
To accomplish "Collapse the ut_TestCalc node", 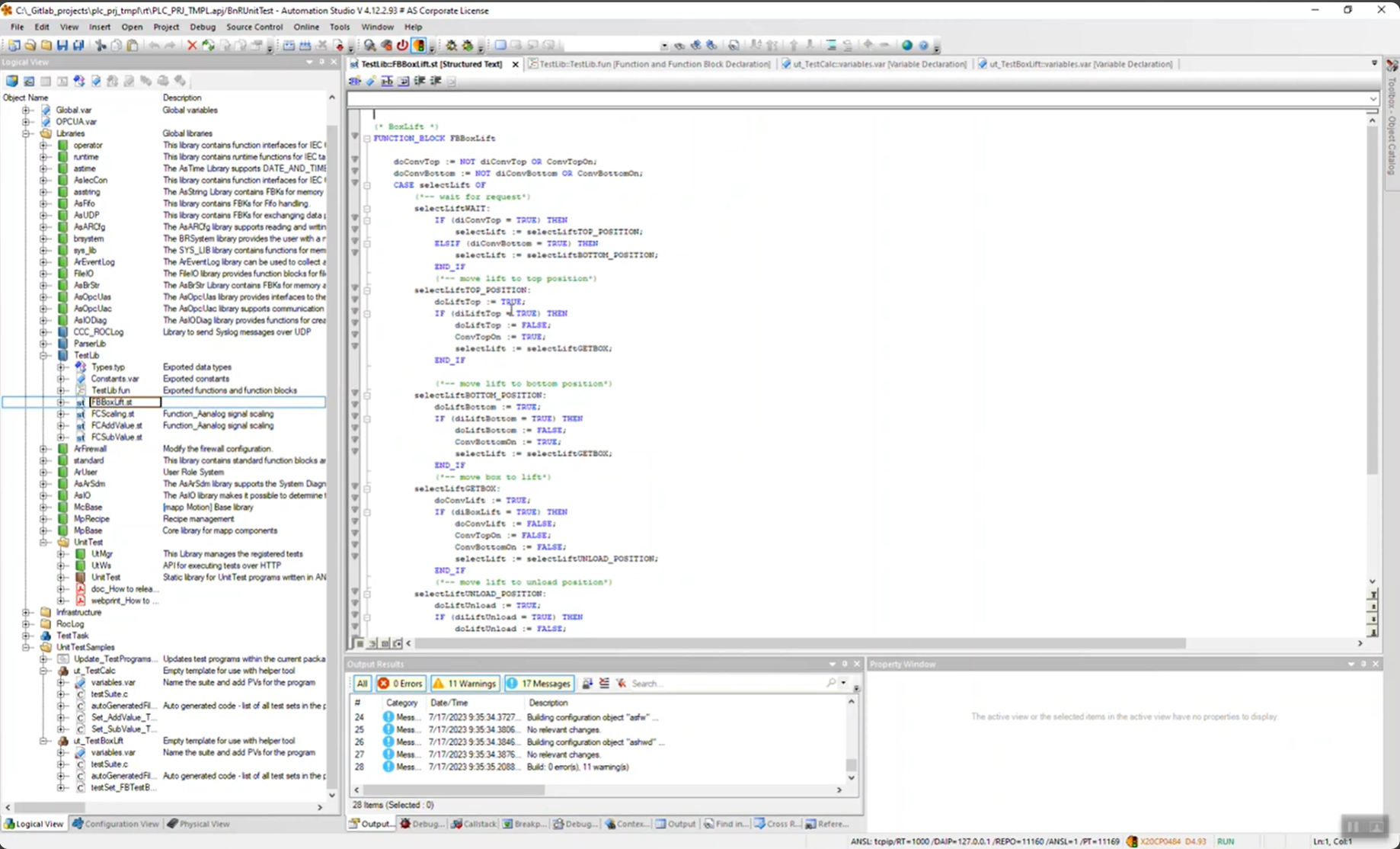I will 44,671.
